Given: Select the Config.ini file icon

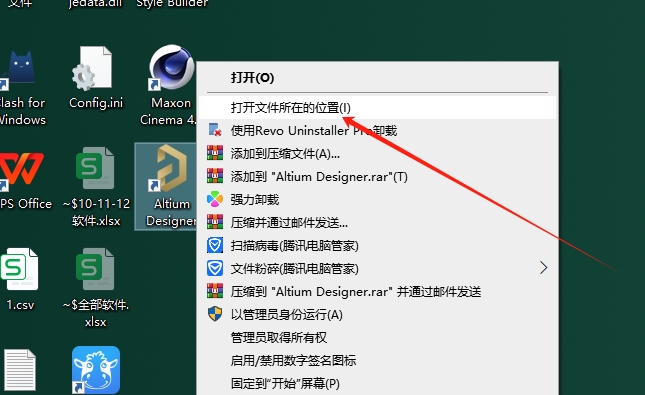Looking at the screenshot, I should [93, 68].
